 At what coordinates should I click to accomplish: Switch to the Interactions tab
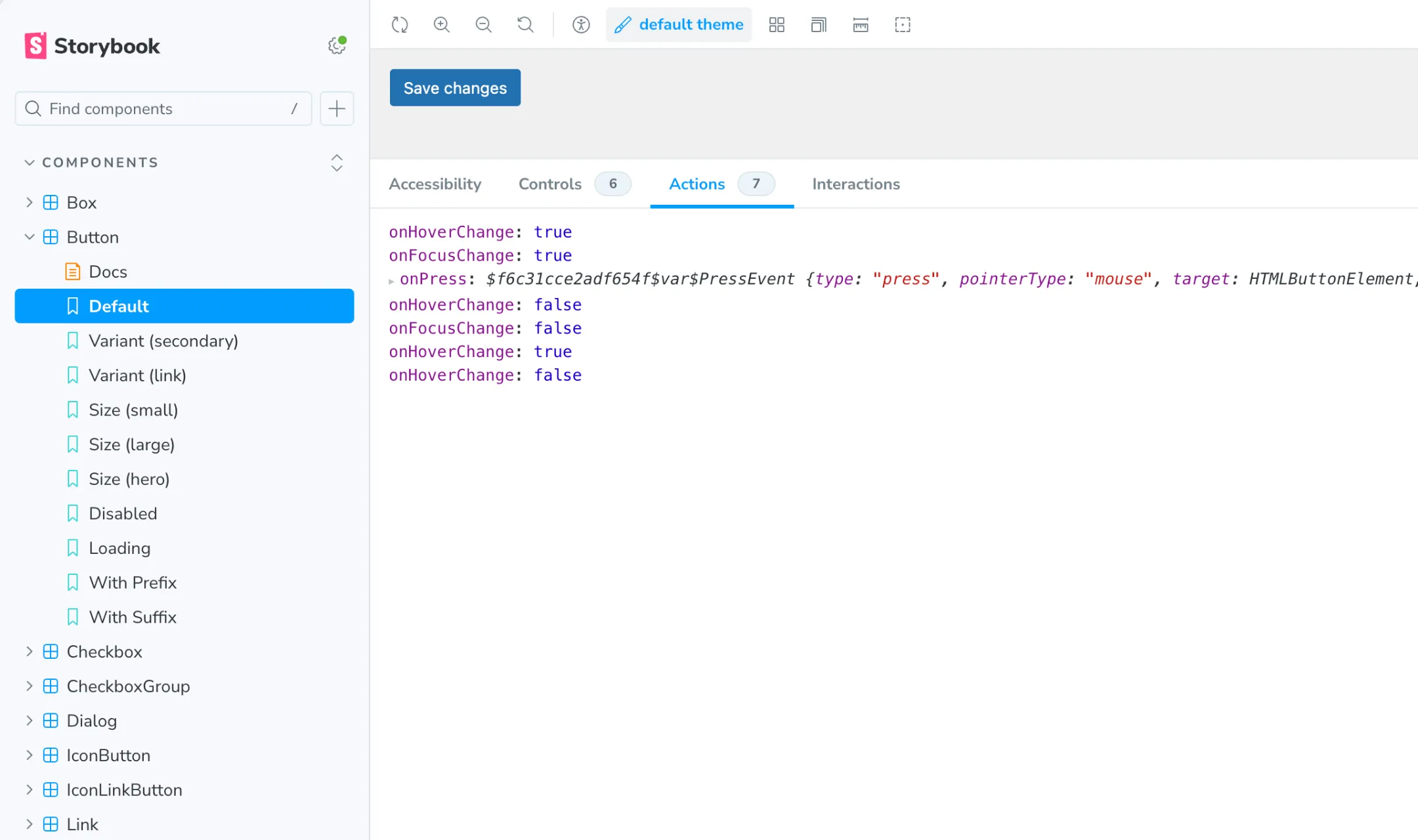tap(856, 184)
